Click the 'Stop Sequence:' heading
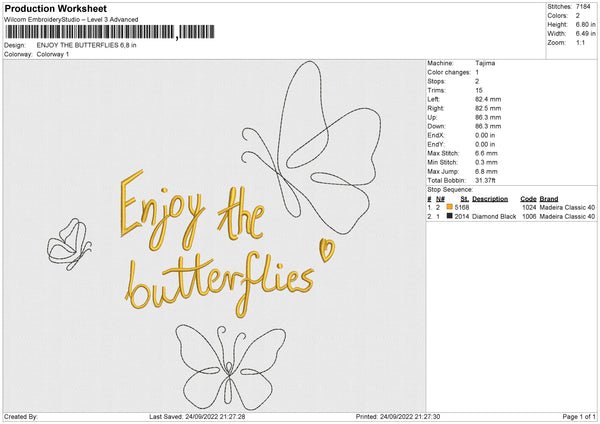Viewport: 600px width, 424px height. pos(450,190)
